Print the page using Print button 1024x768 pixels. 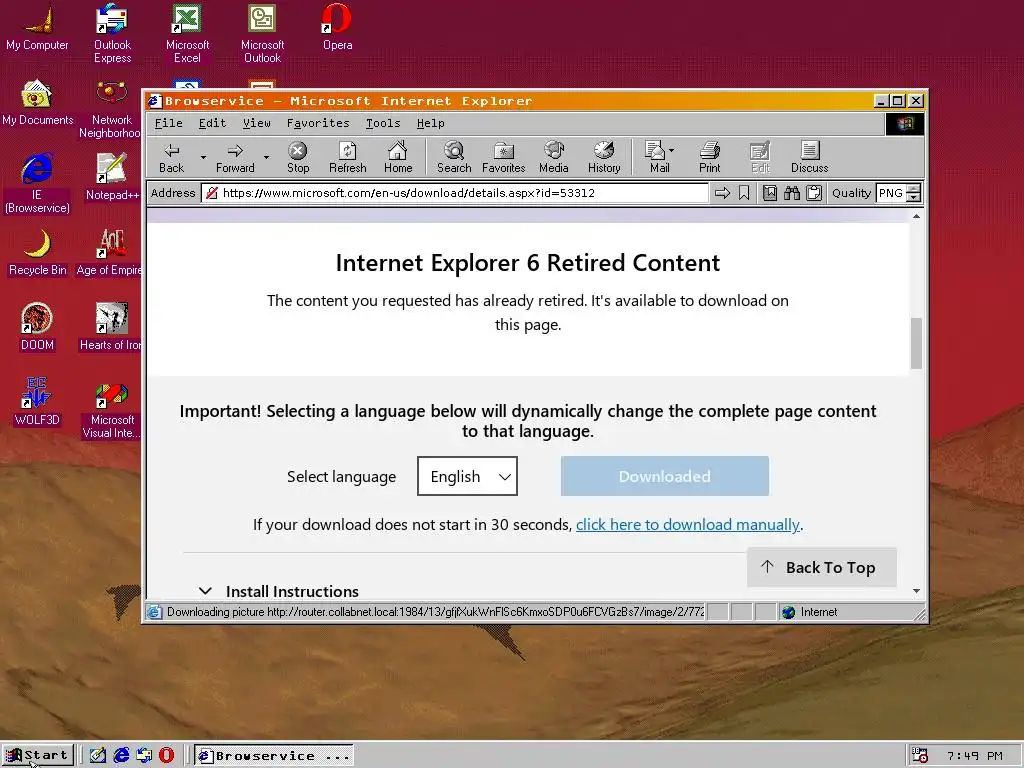pyautogui.click(x=709, y=157)
